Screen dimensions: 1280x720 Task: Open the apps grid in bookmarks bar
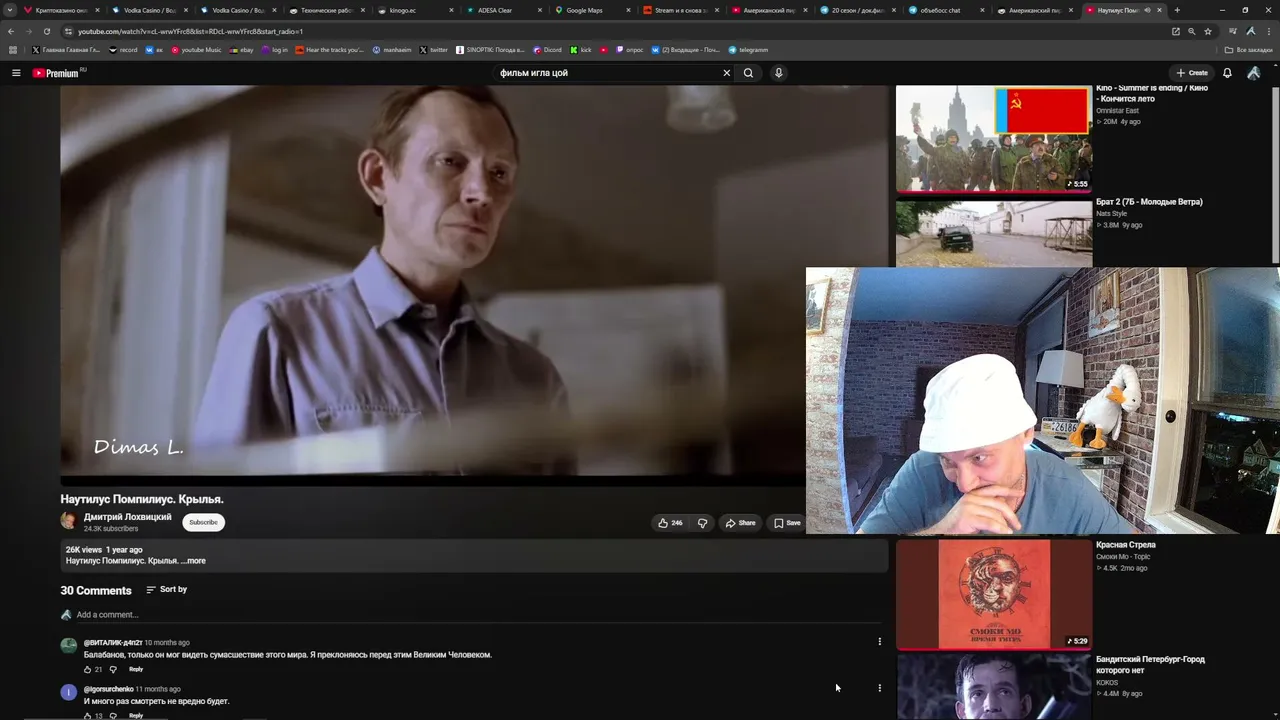click(14, 50)
